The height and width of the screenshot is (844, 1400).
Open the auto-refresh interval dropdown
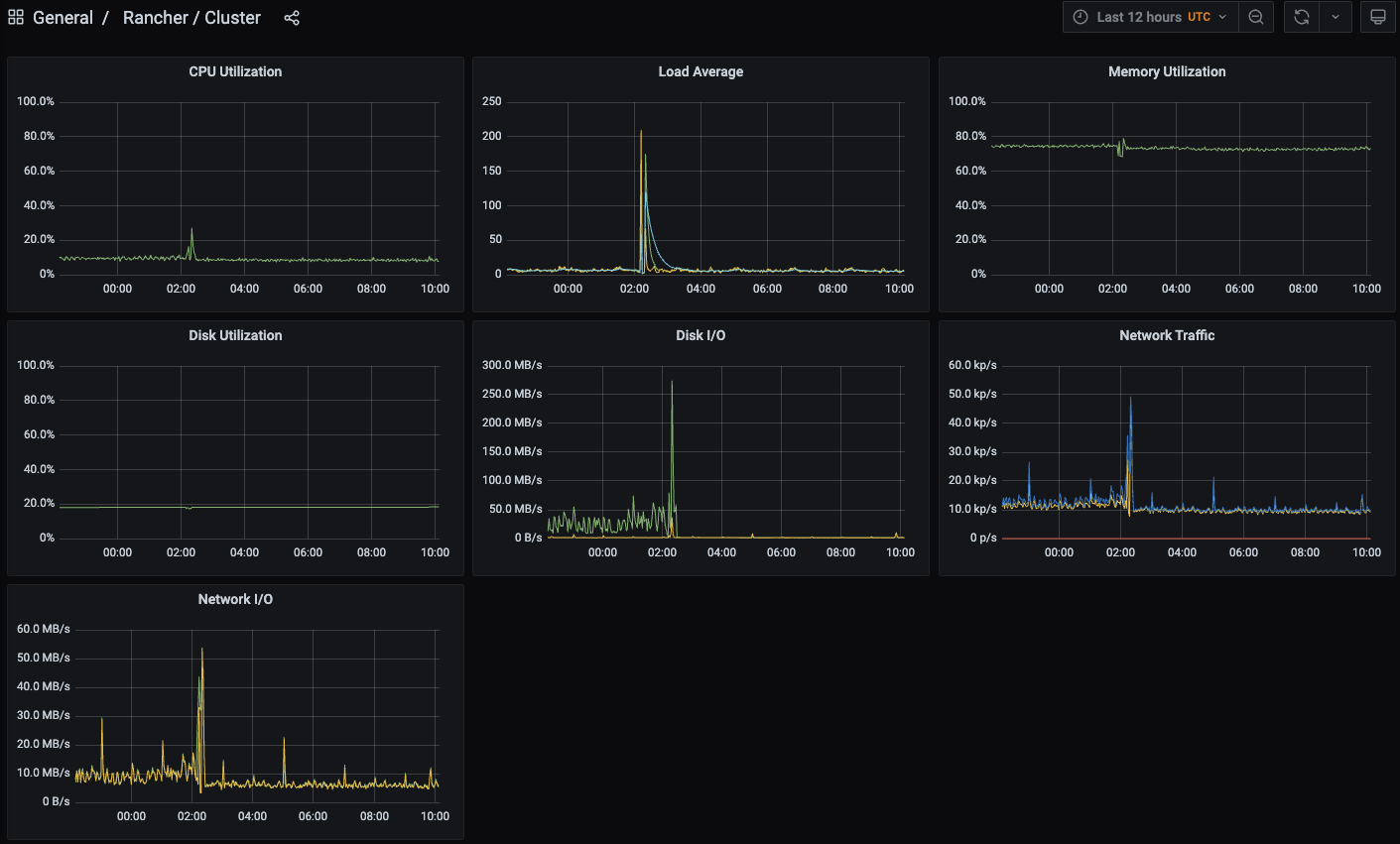[1336, 17]
